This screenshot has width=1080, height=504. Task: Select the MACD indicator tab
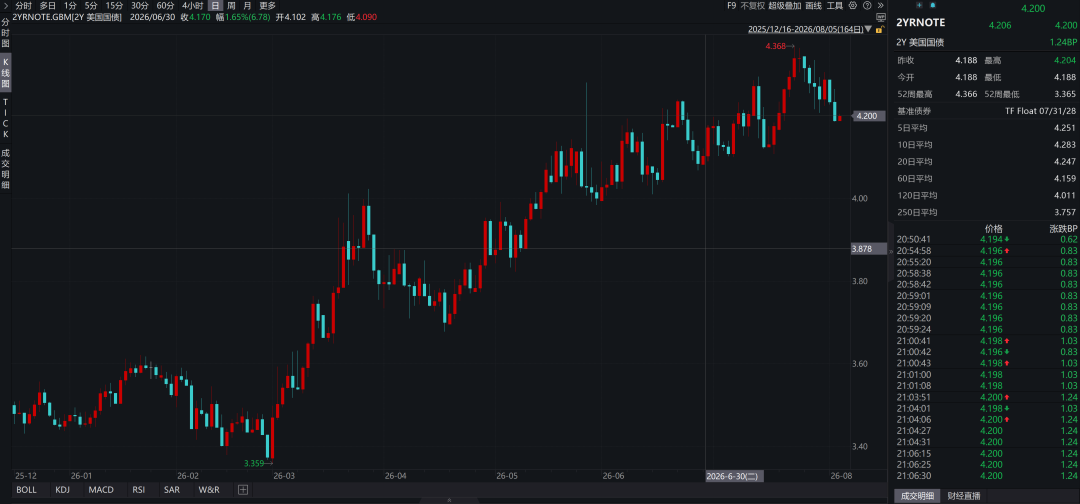point(101,490)
